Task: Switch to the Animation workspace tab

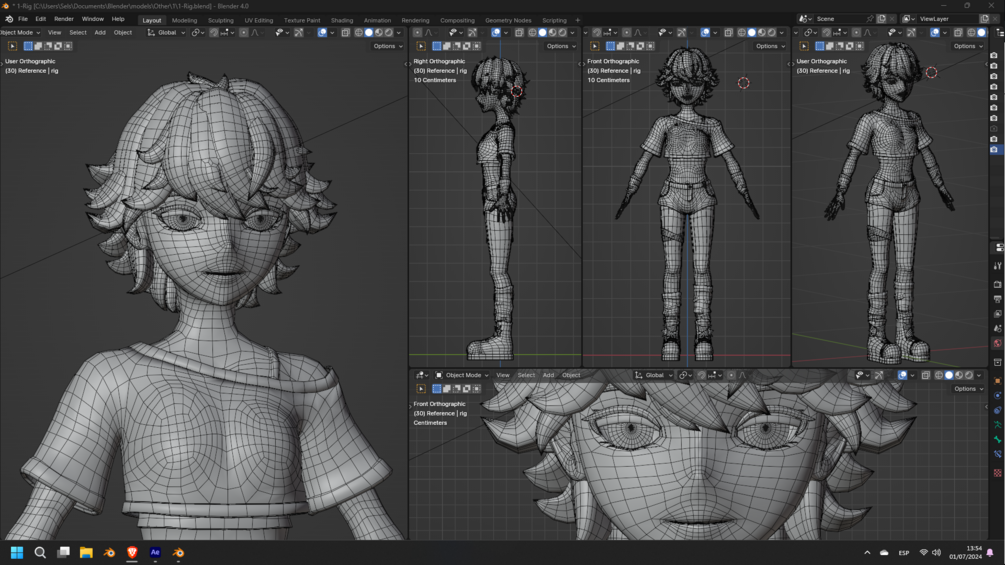Action: (x=378, y=20)
